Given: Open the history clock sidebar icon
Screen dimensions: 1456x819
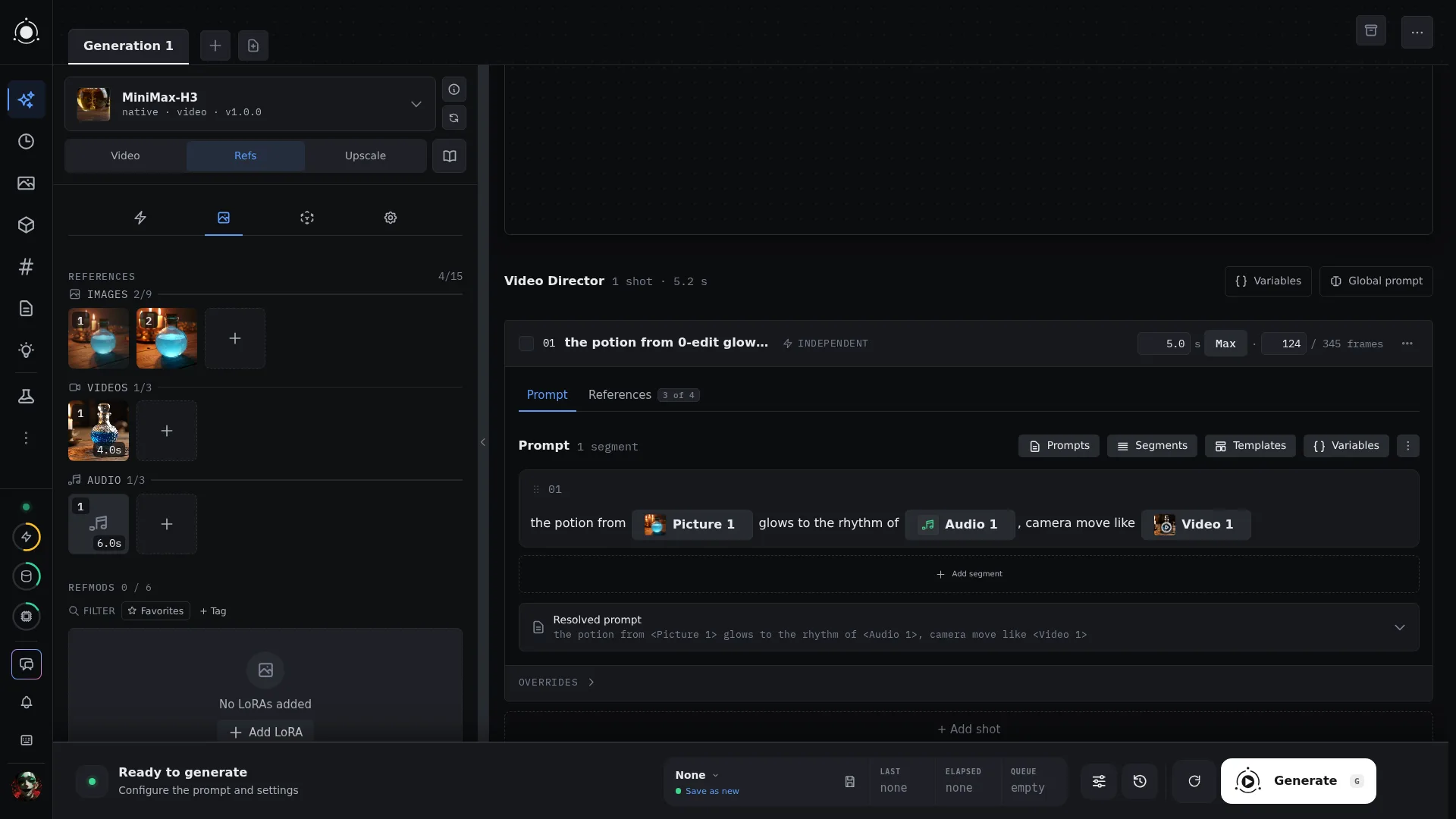Looking at the screenshot, I should click(26, 142).
